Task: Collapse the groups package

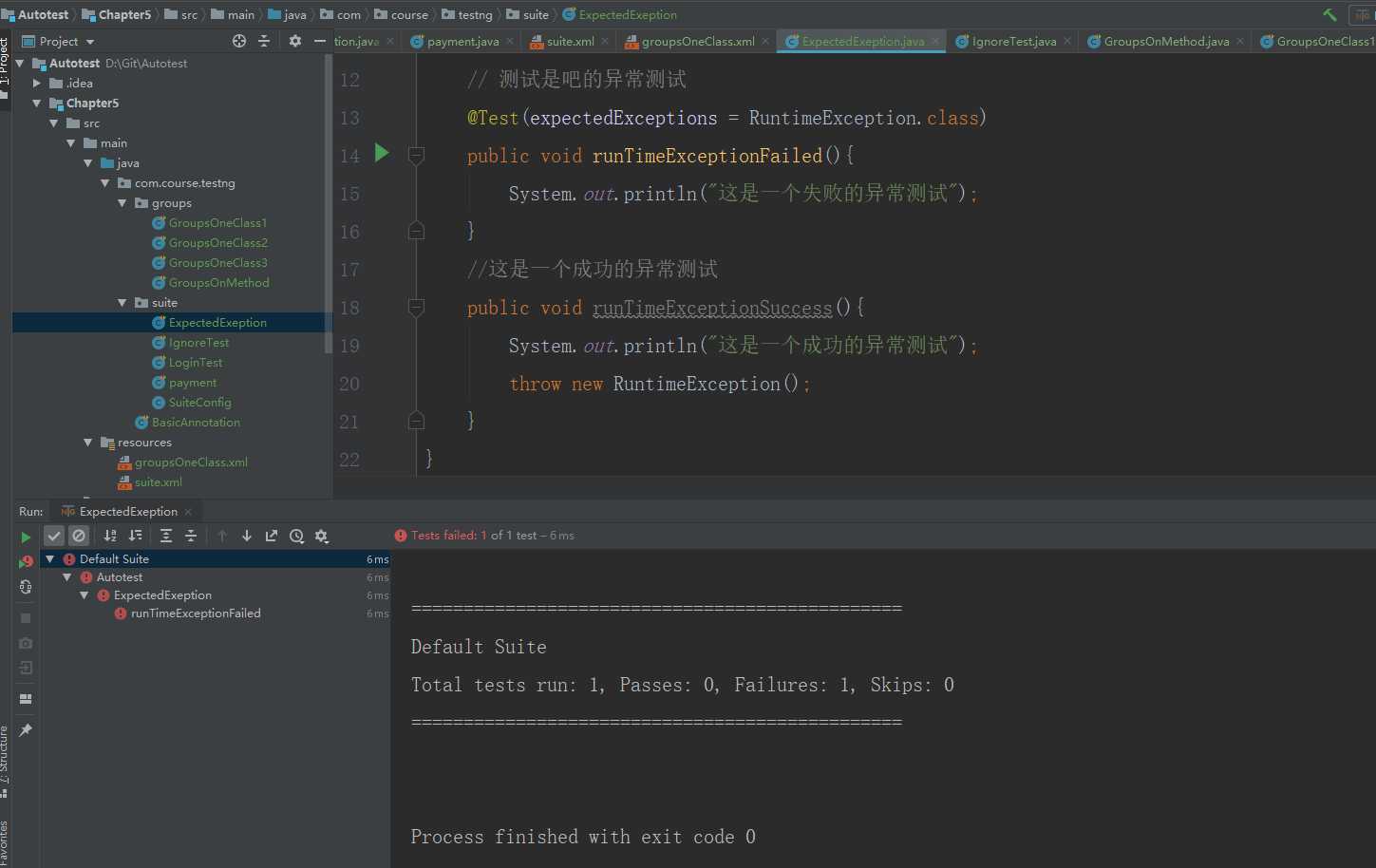Action: [123, 202]
